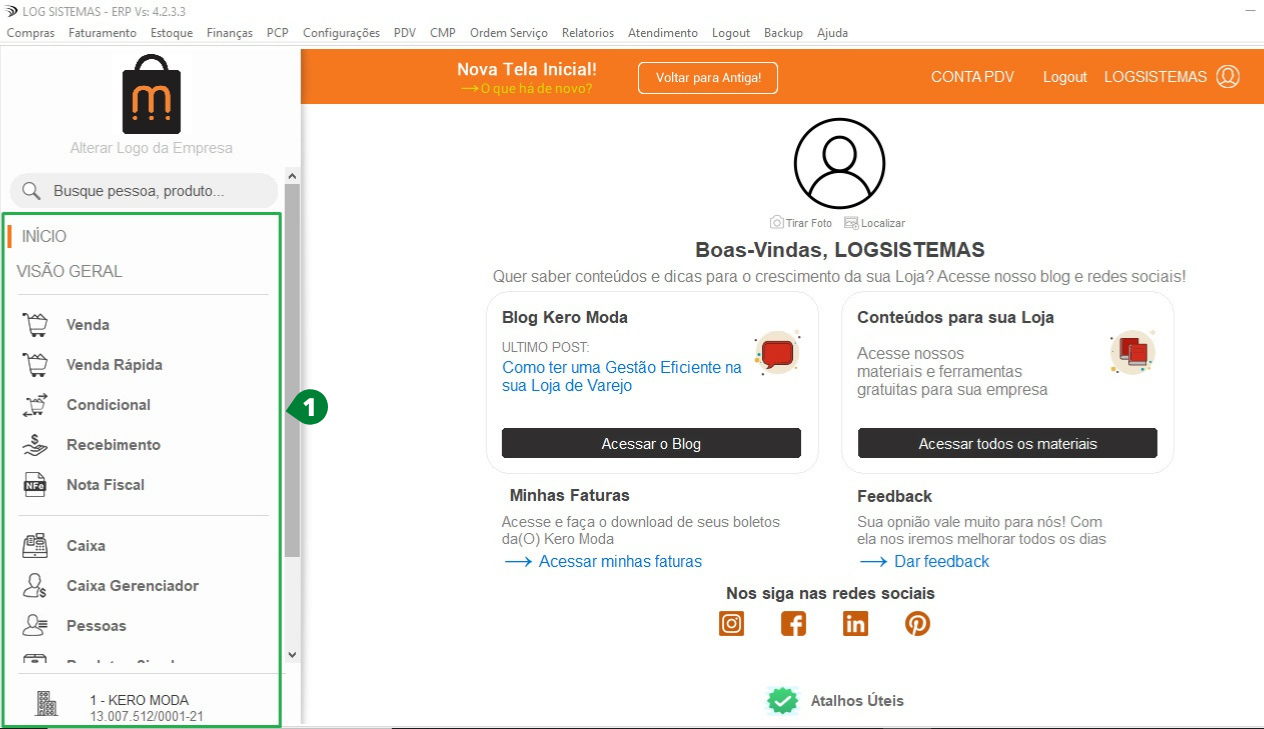Click the sidebar scrollbar thumb
1264x729 pixels.
click(292, 370)
